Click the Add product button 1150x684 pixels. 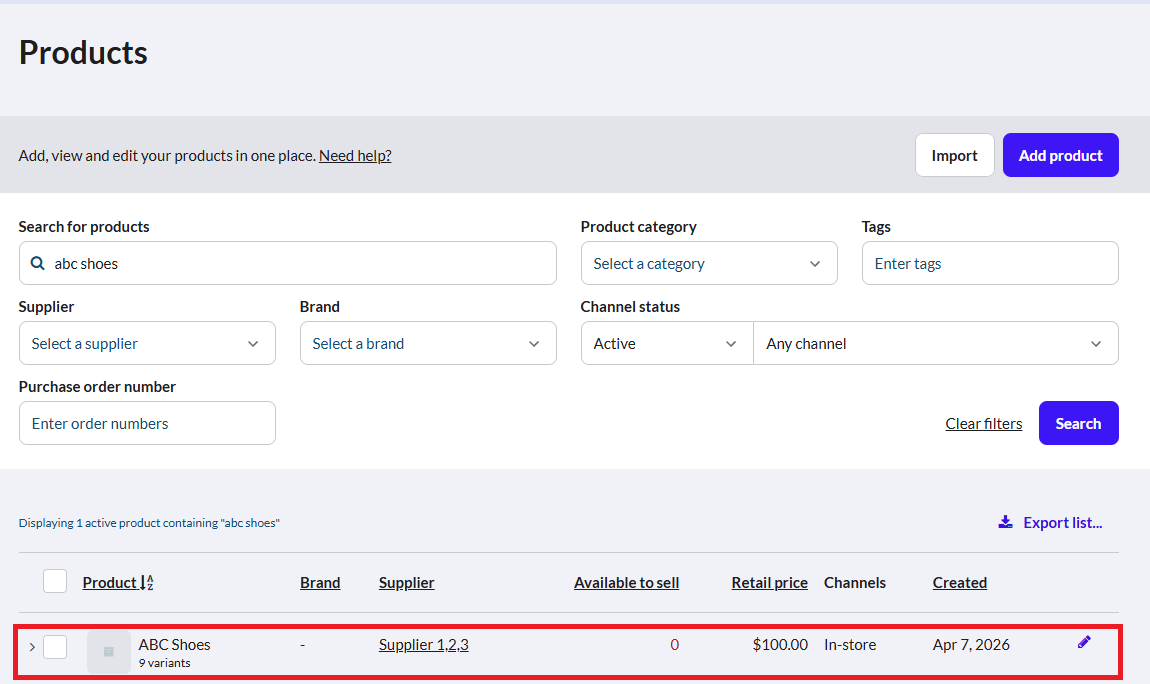point(1061,155)
